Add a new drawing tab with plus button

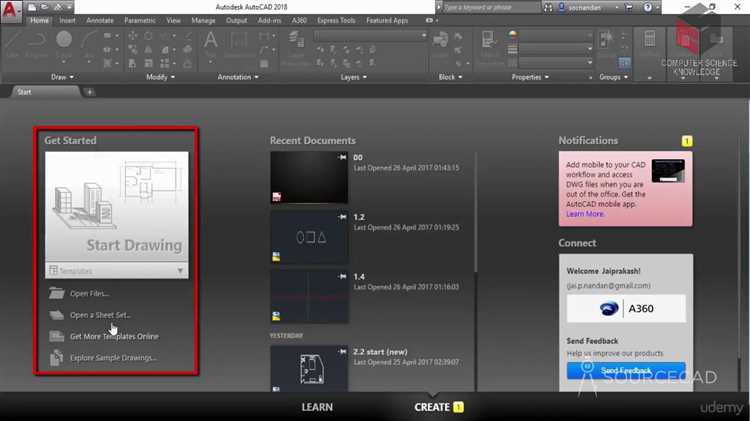89,92
